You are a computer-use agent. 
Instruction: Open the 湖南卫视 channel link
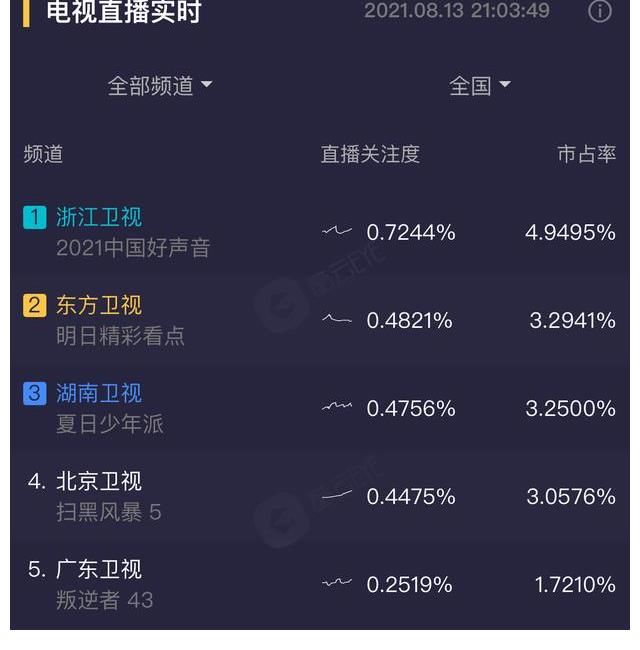coord(99,393)
